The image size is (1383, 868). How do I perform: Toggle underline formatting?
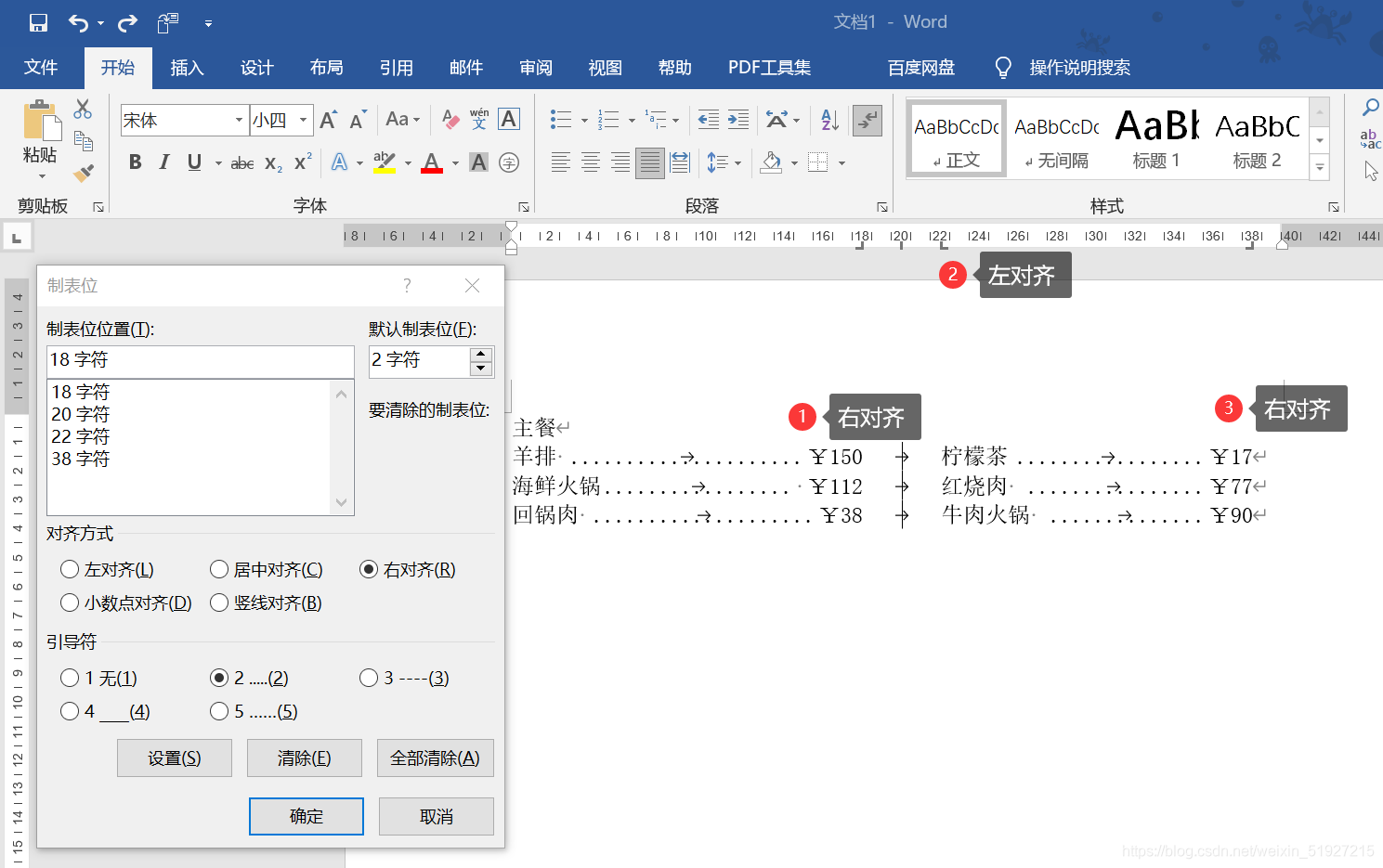(192, 162)
